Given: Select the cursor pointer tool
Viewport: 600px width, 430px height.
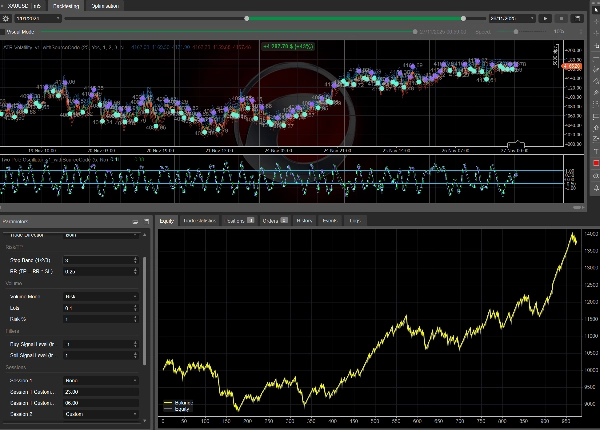Looking at the screenshot, I should 595,10.
